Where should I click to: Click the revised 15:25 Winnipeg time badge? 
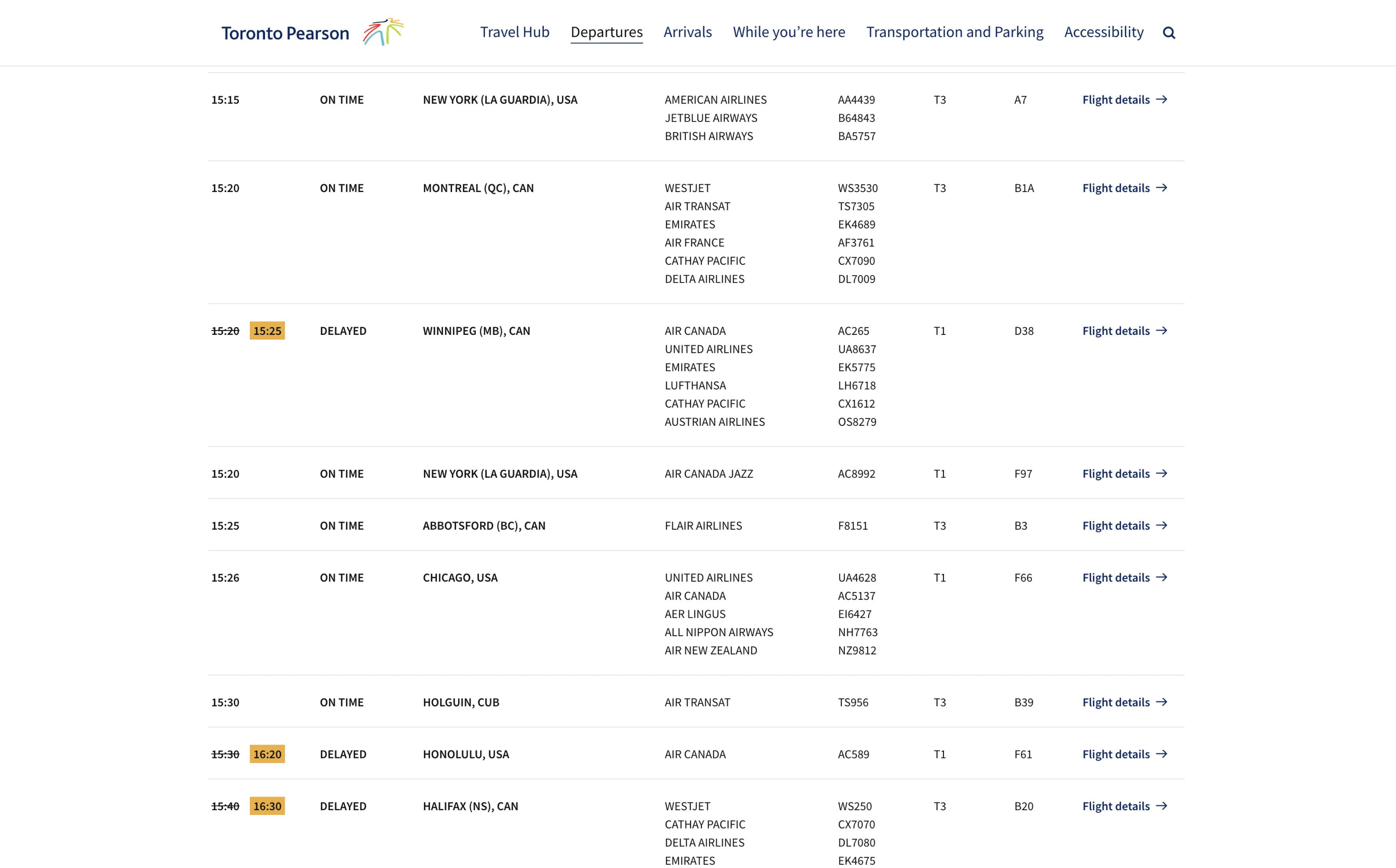(267, 331)
